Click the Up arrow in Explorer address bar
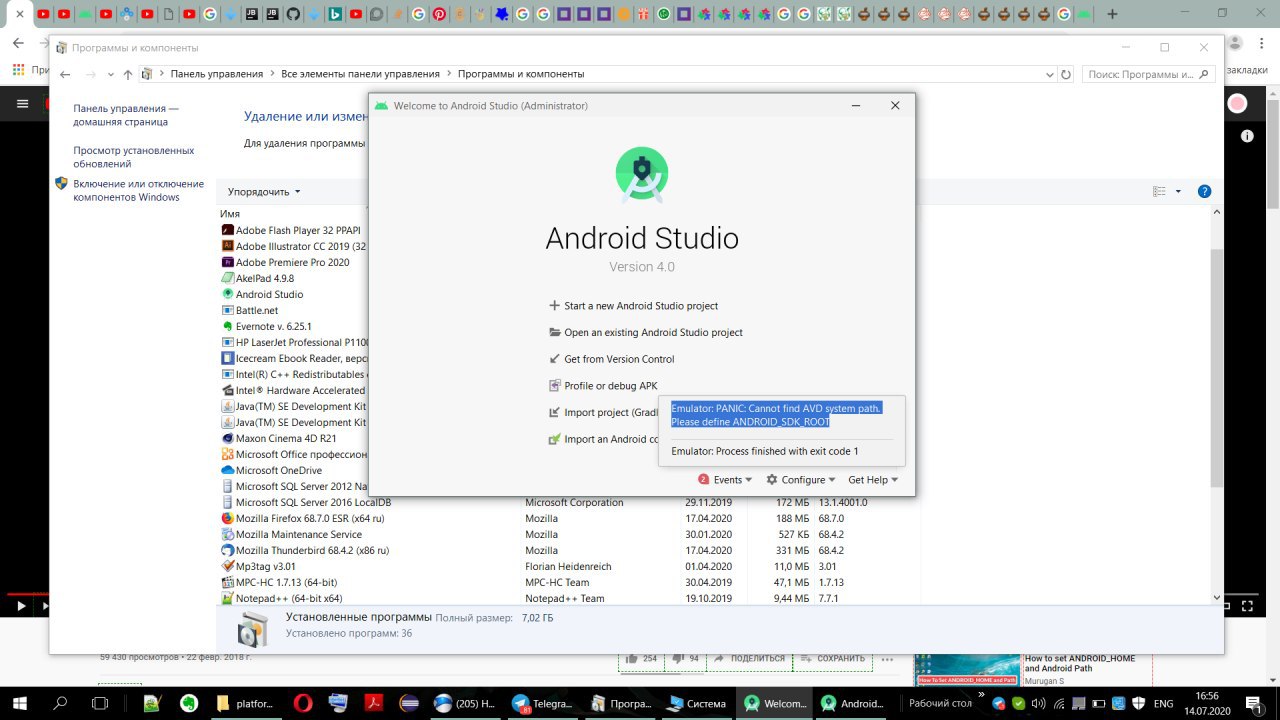 point(127,74)
